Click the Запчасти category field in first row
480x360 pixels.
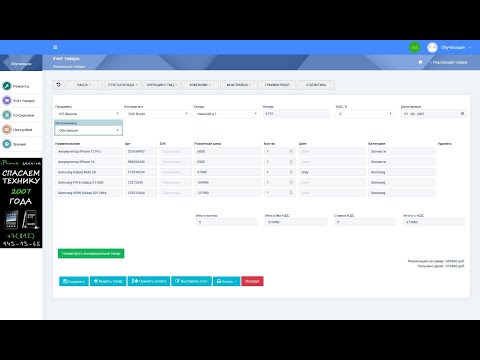pos(402,151)
